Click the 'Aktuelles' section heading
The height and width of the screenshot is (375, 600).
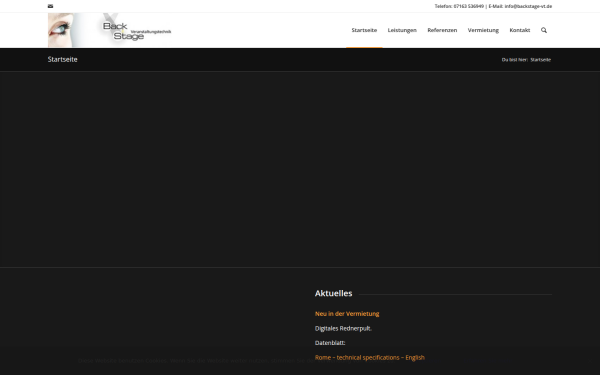pos(334,293)
